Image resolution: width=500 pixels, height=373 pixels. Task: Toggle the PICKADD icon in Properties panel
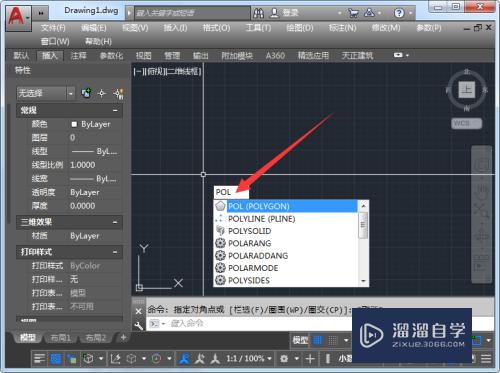(x=119, y=94)
